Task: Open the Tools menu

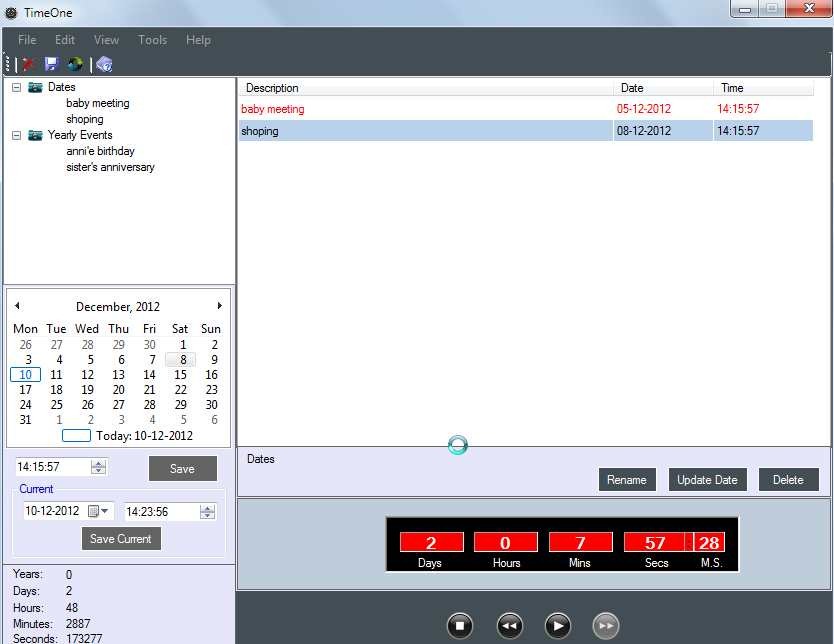Action: click(x=152, y=40)
